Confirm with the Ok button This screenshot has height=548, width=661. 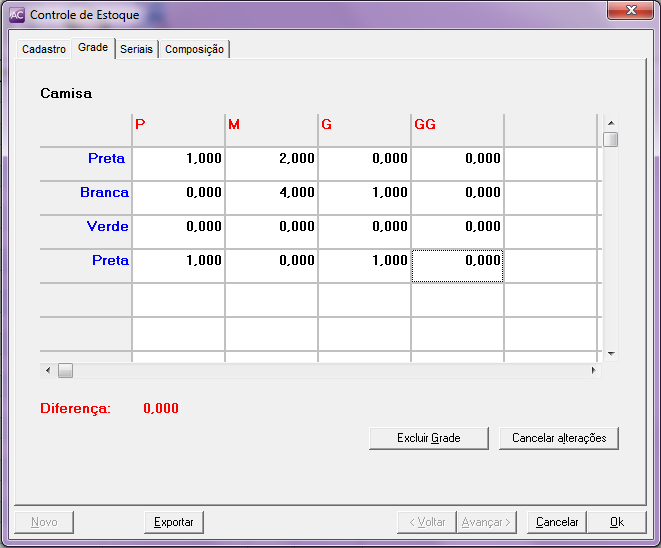coord(616,522)
